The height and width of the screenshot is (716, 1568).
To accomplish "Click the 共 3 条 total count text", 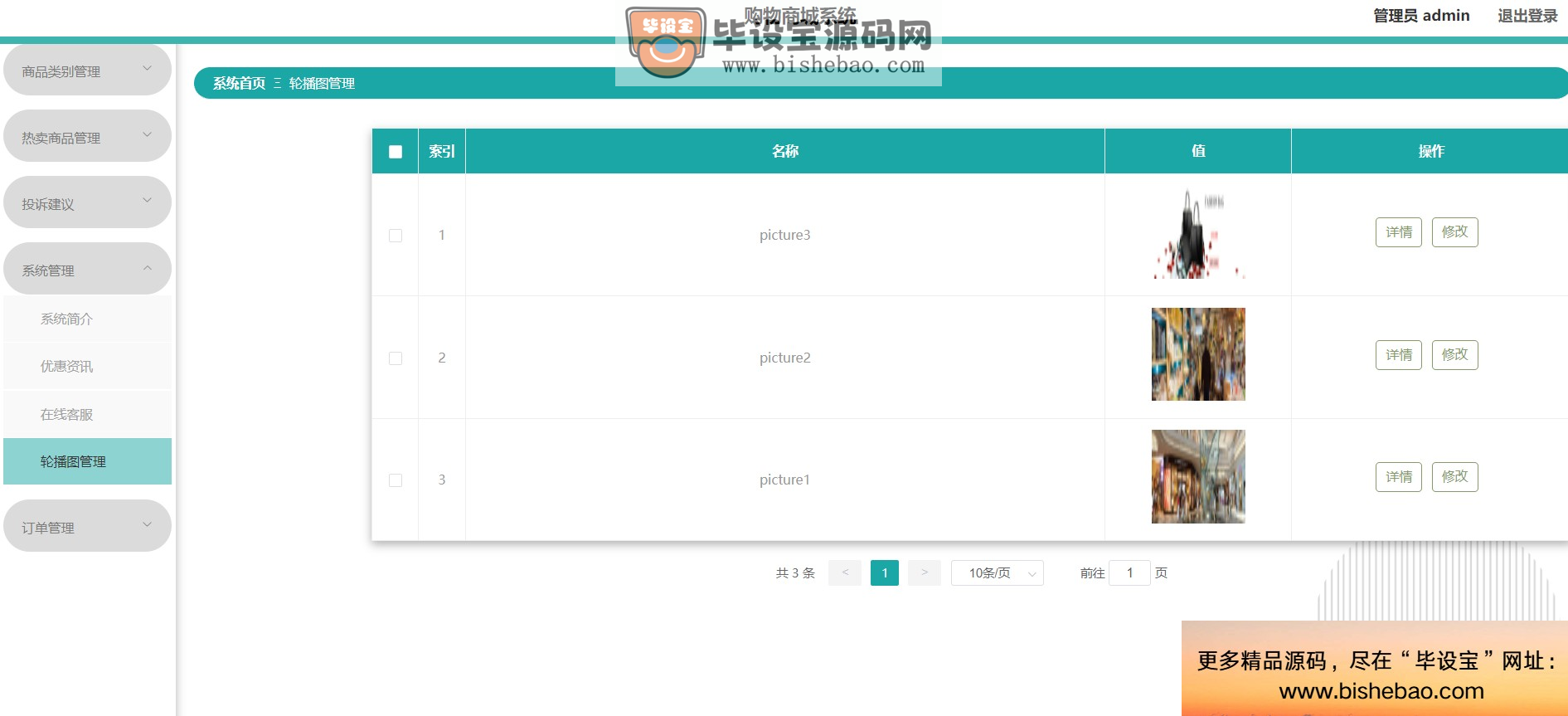I will (x=795, y=573).
